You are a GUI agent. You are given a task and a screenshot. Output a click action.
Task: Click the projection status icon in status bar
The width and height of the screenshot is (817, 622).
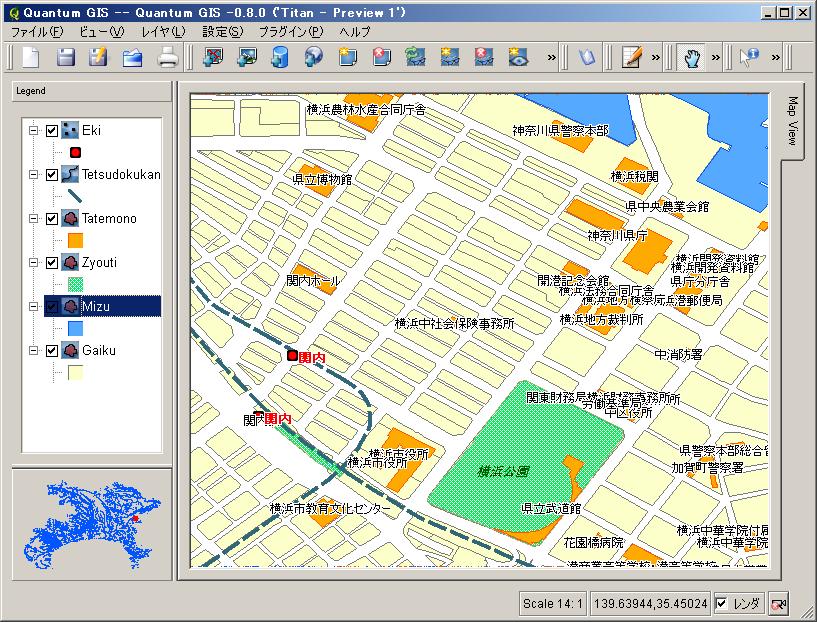coord(778,604)
